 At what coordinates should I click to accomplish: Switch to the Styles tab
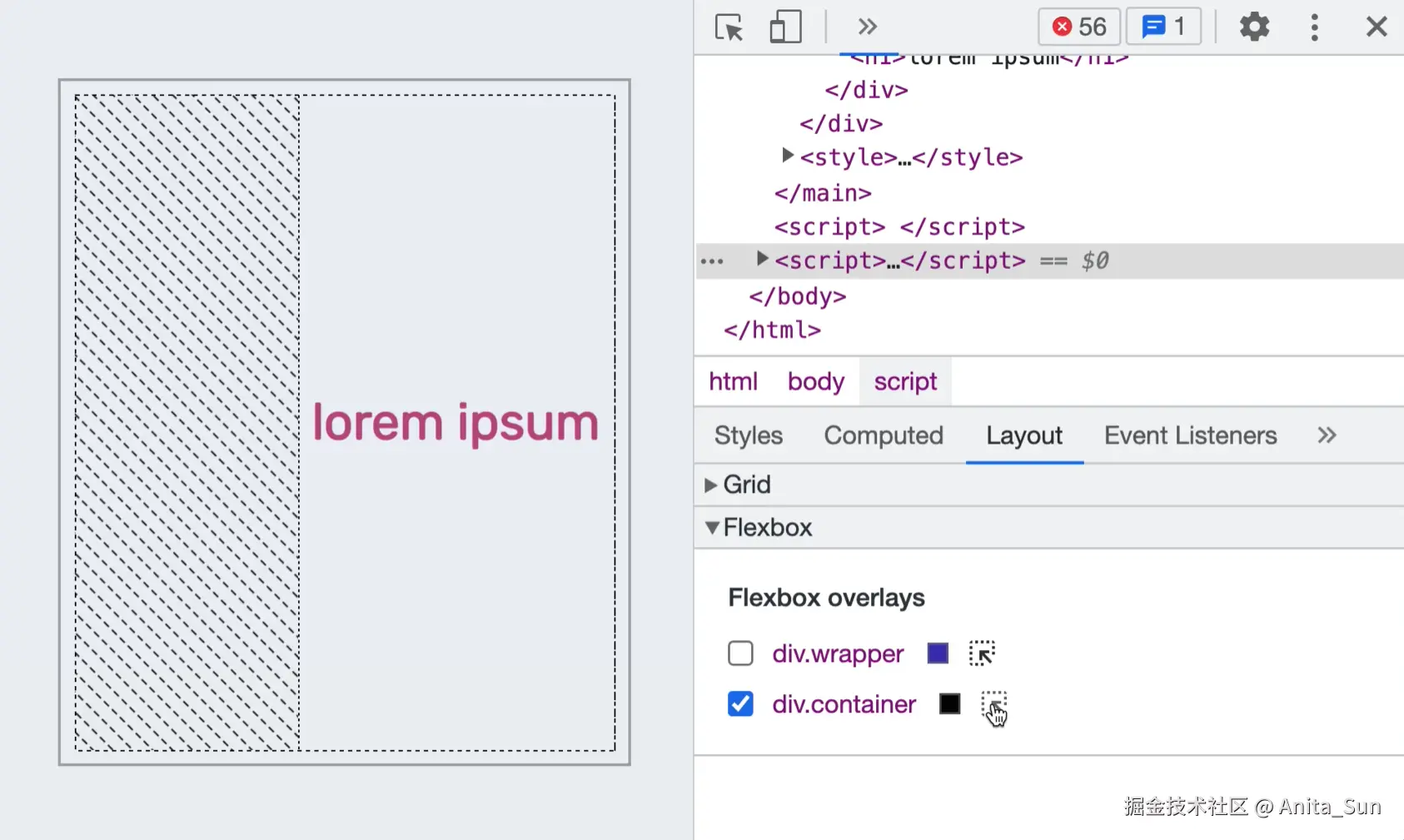point(749,435)
